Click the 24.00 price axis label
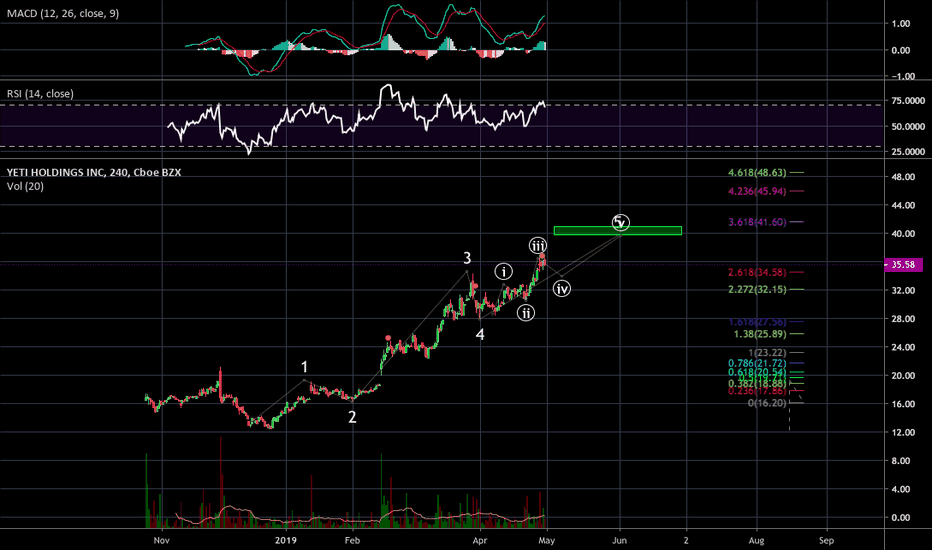932x550 pixels. (x=903, y=347)
